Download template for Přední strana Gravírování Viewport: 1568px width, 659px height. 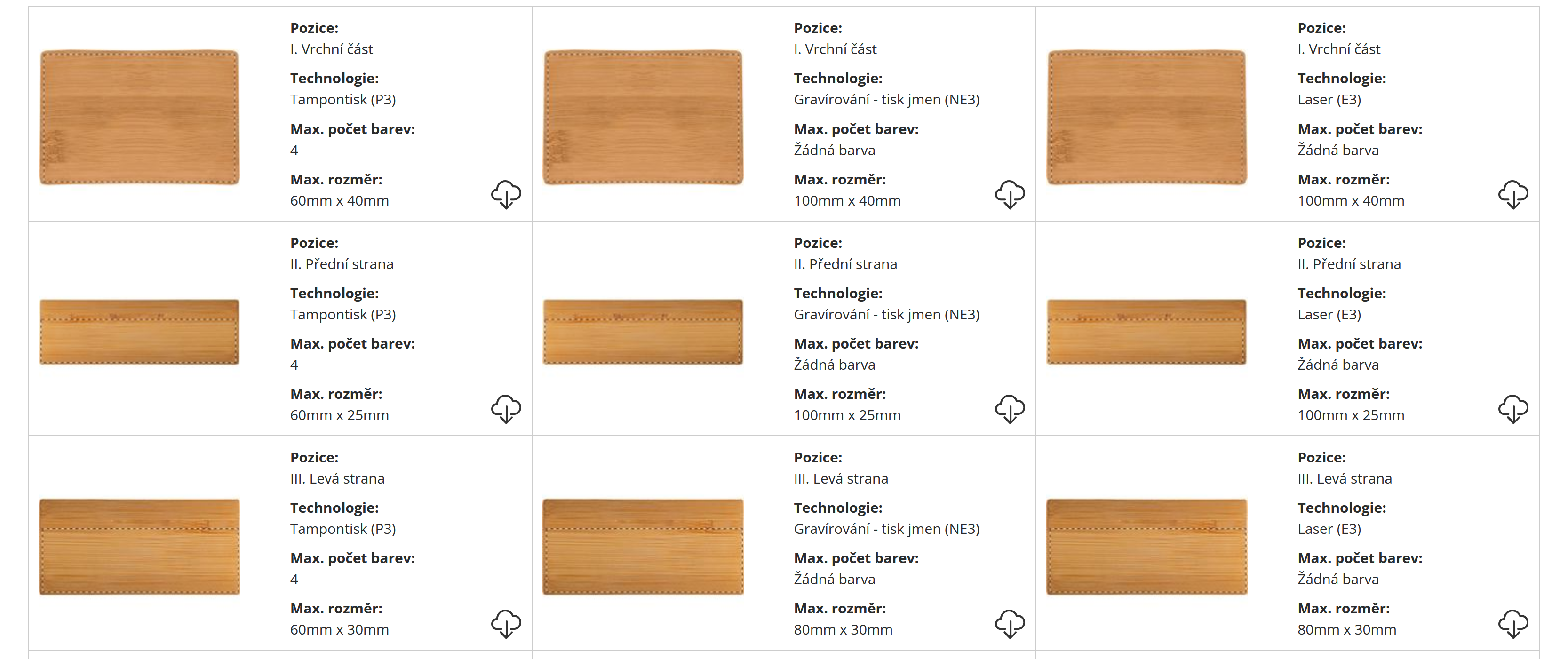click(1009, 409)
